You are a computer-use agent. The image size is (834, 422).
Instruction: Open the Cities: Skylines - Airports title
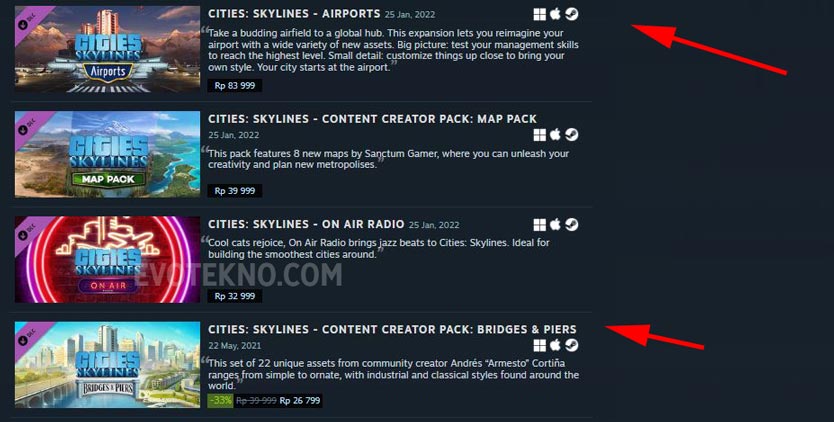[294, 14]
